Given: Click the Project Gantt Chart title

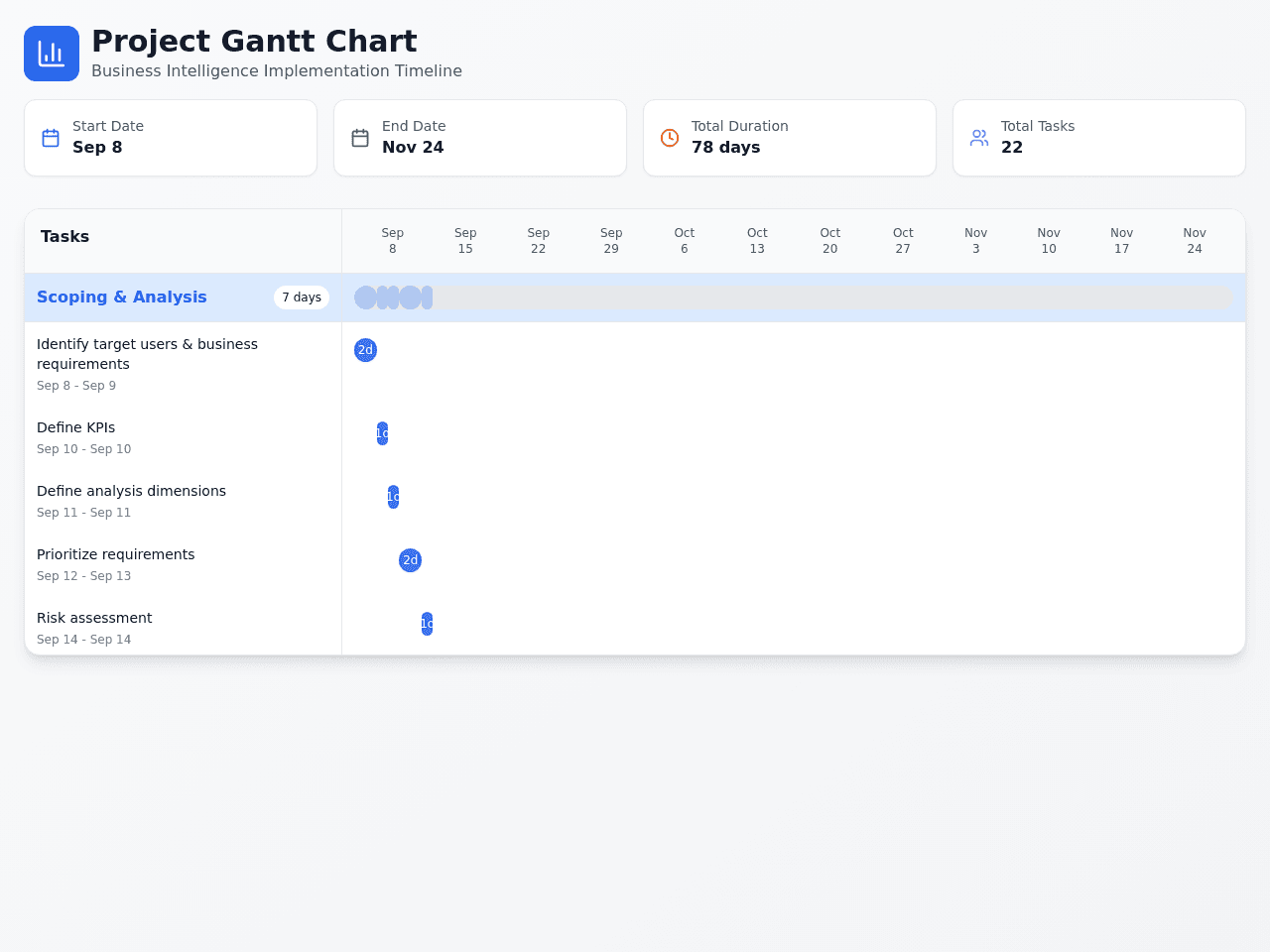Looking at the screenshot, I should point(254,41).
